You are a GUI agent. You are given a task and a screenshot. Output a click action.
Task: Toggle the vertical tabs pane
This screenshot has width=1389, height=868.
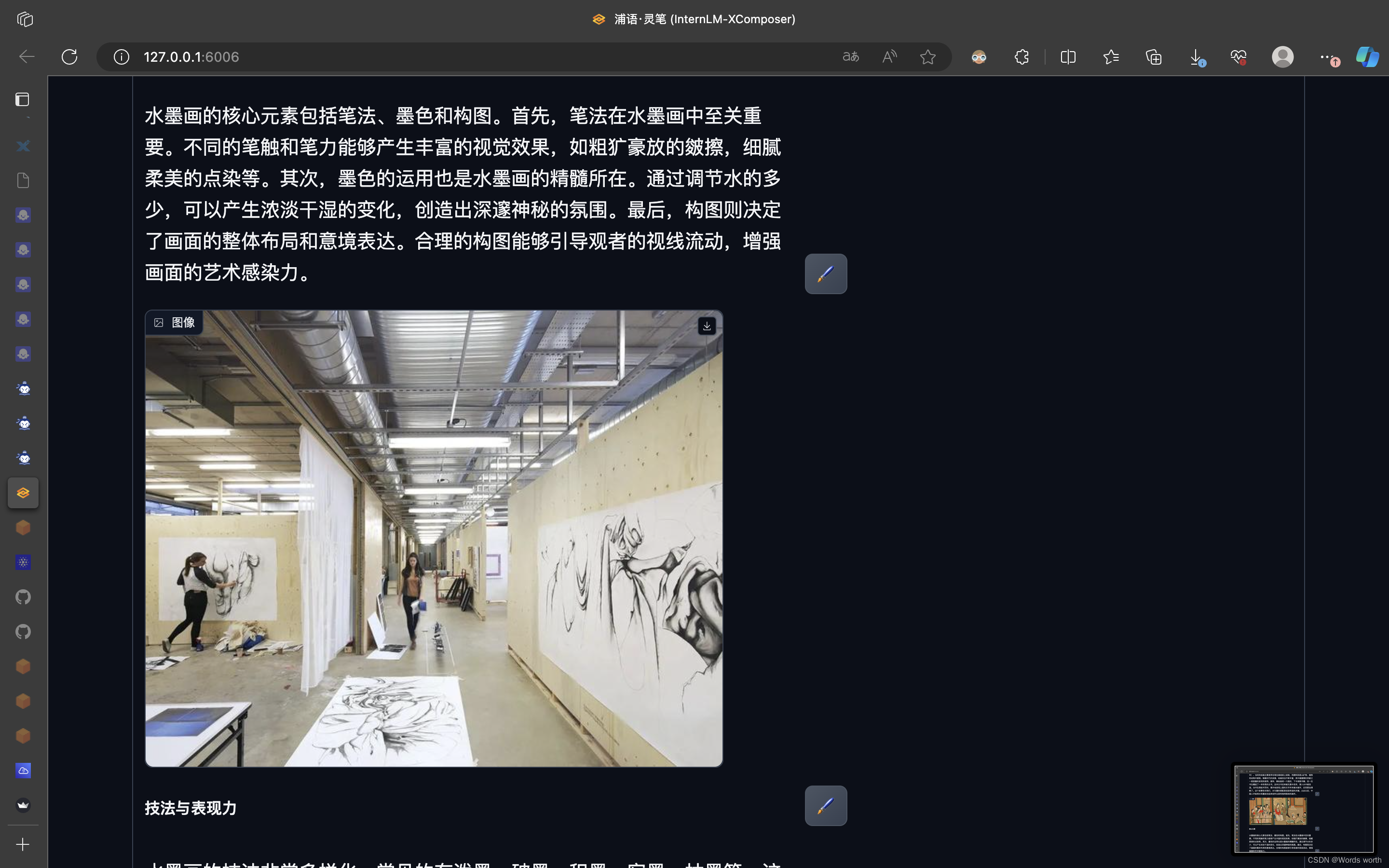[22, 99]
